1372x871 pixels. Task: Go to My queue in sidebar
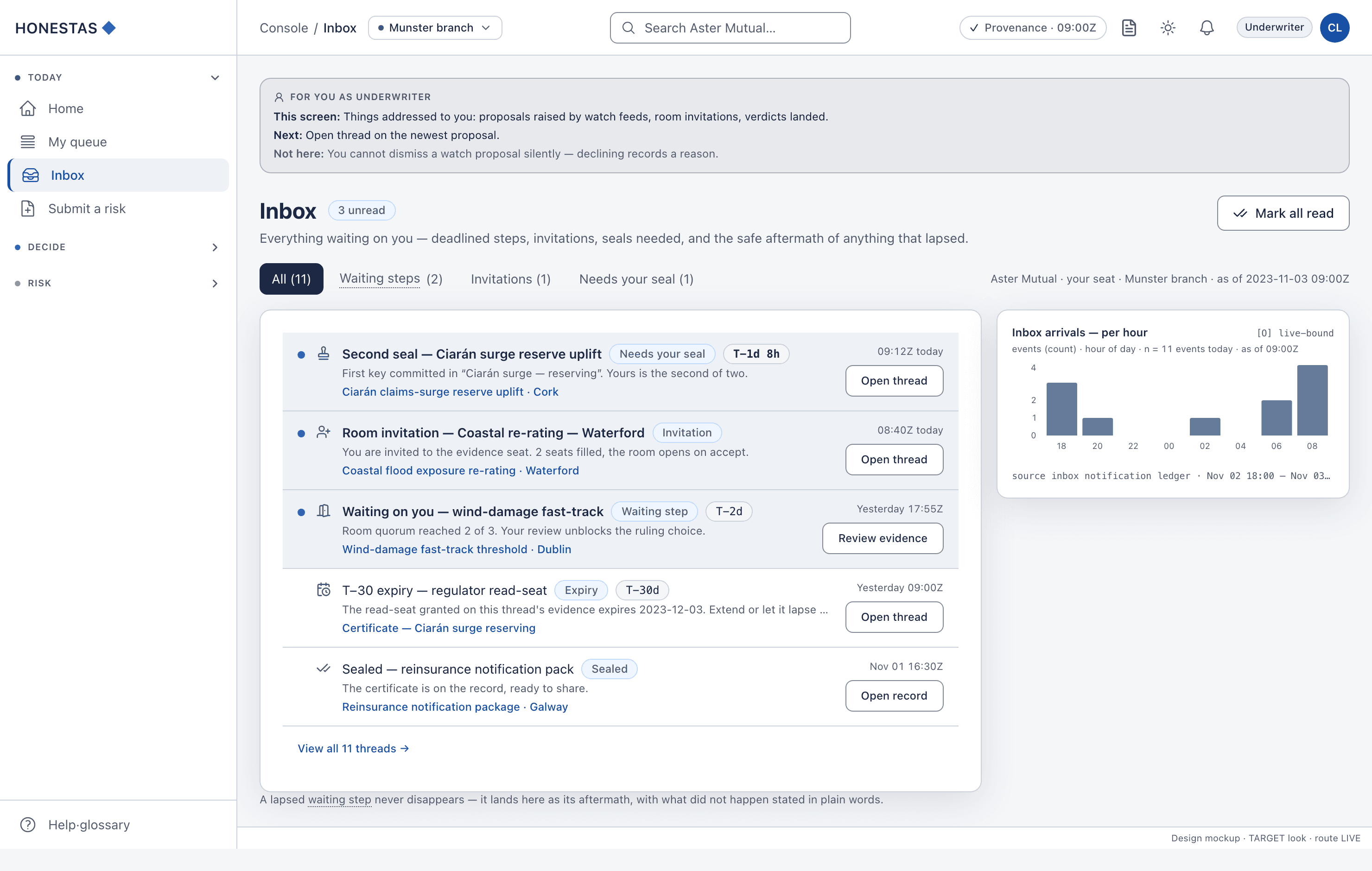tap(118, 142)
